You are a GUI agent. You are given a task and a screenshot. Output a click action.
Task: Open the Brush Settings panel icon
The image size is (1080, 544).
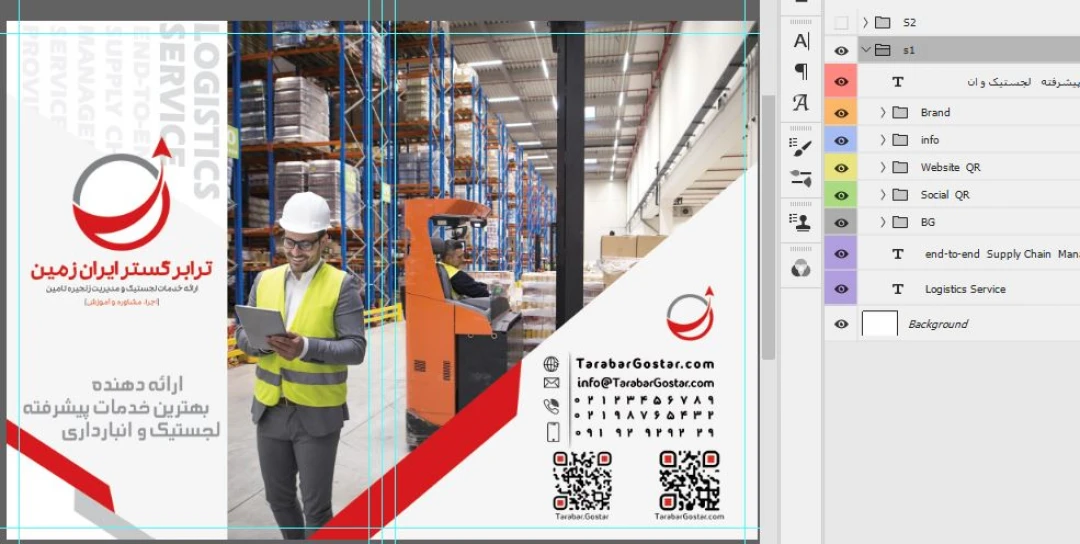point(801,148)
